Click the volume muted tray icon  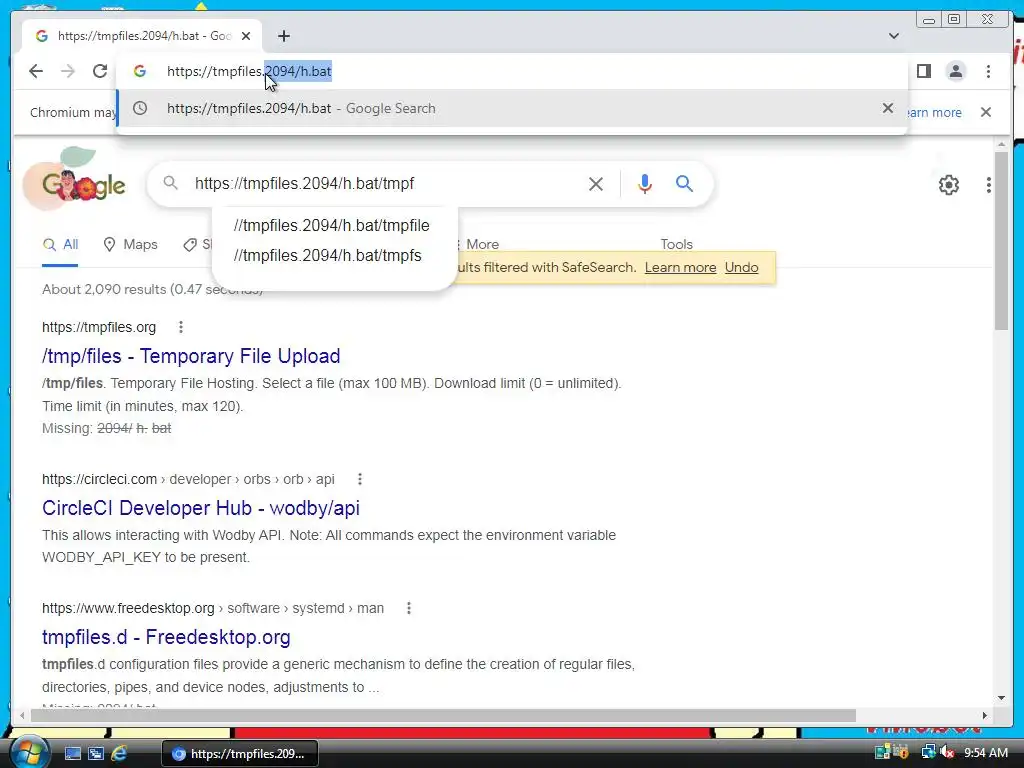coord(947,753)
